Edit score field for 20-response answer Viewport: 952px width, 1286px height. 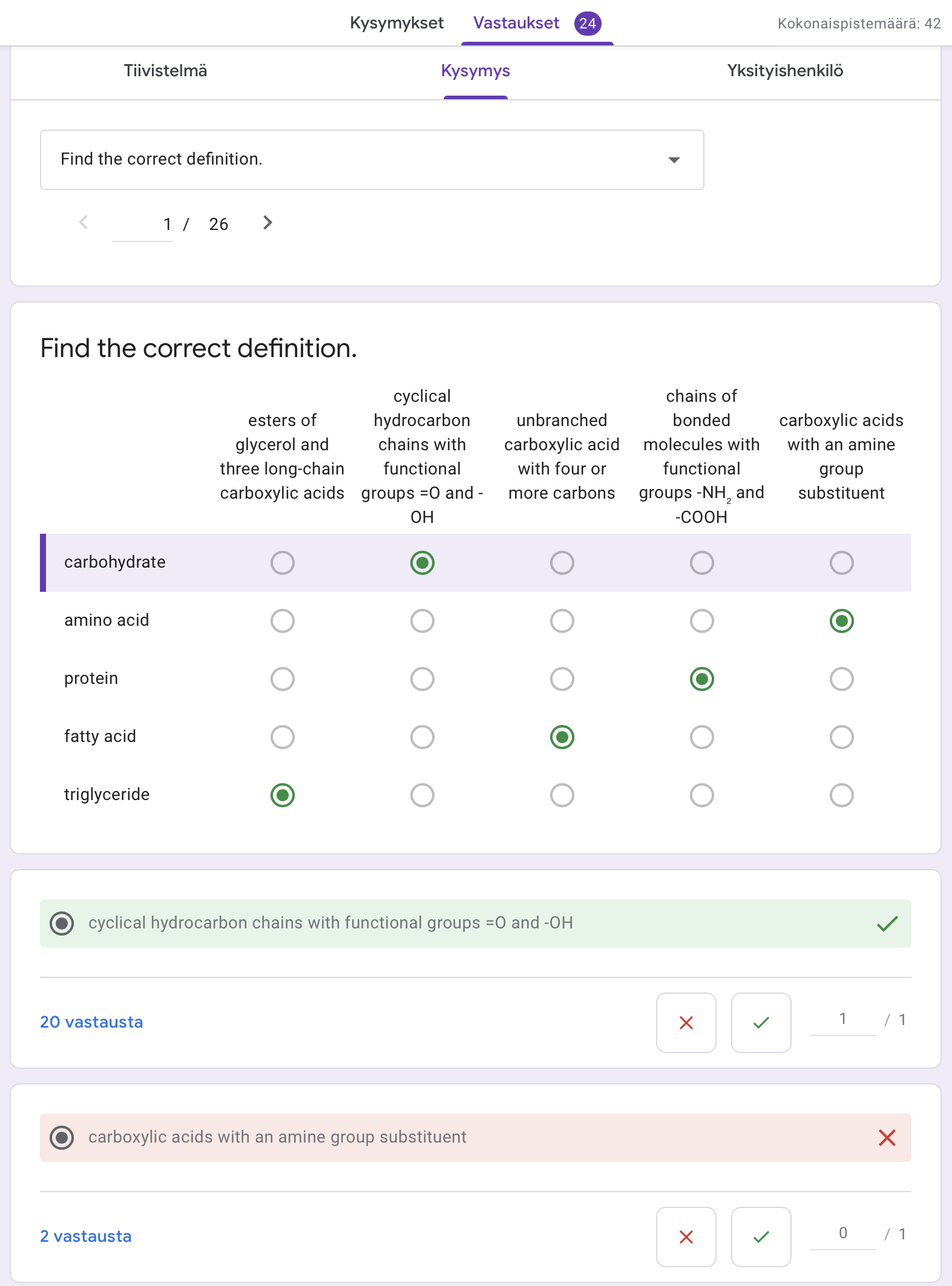click(x=842, y=1020)
